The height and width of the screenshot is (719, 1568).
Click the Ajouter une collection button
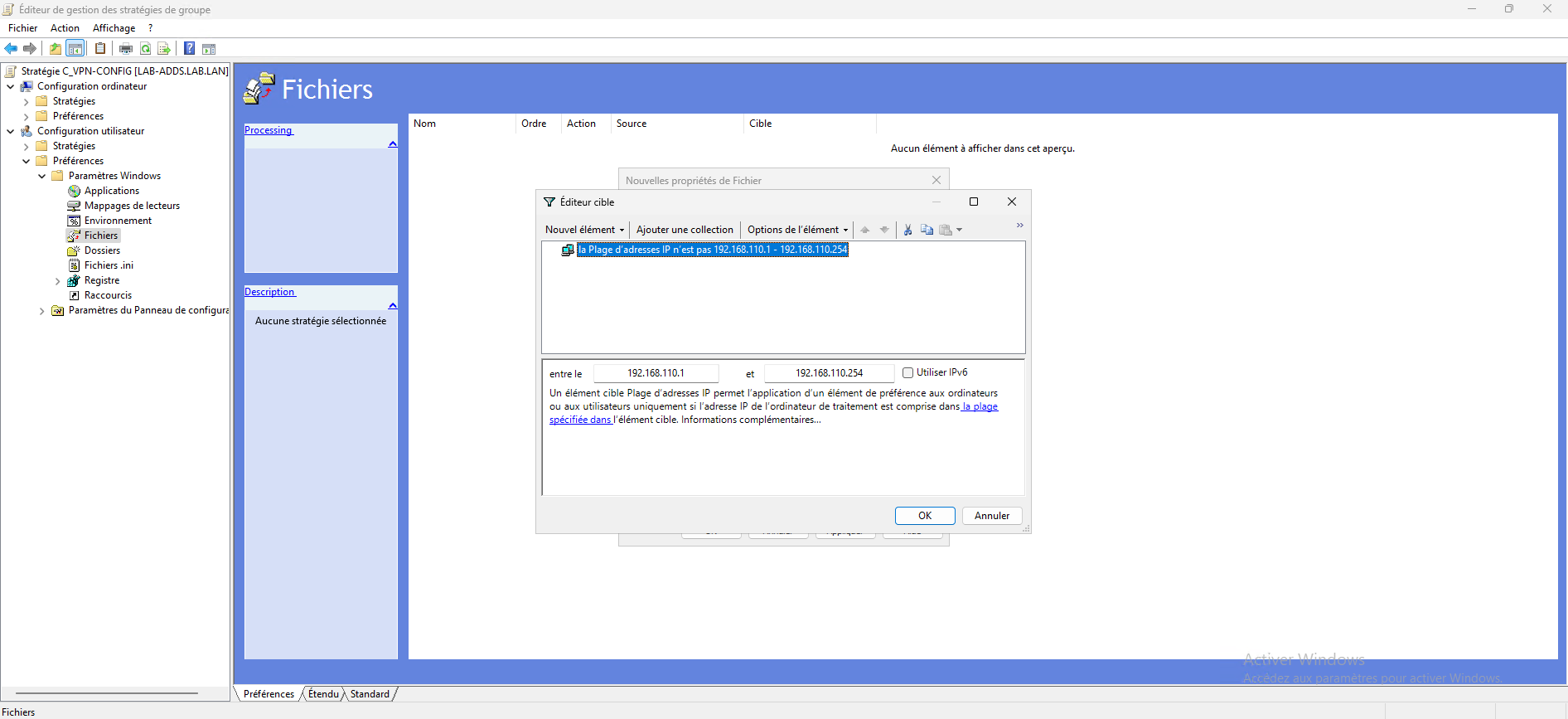click(x=685, y=230)
